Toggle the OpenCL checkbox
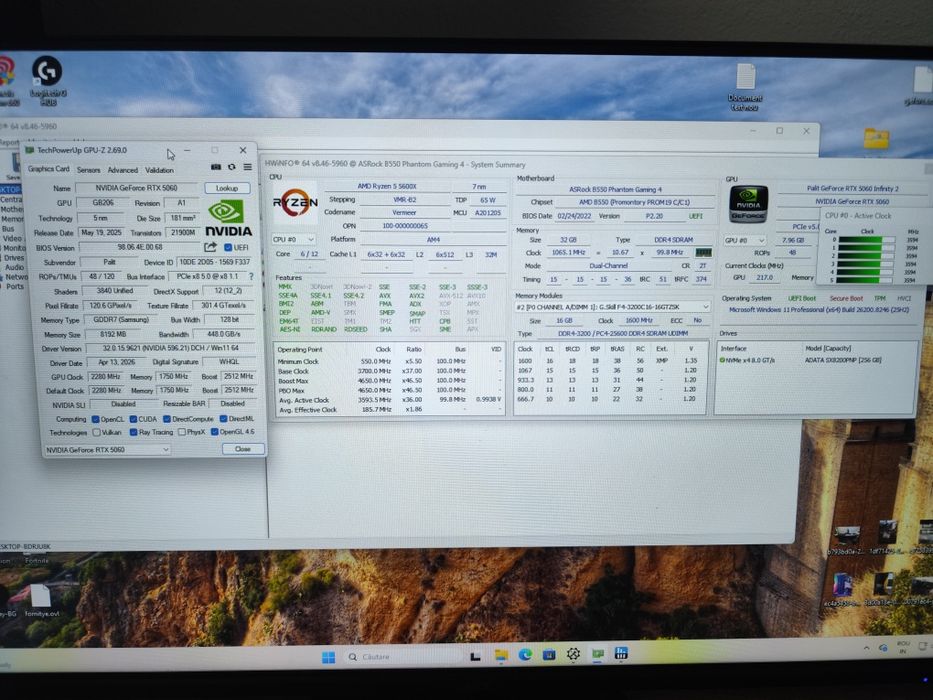The image size is (933, 700). pyautogui.click(x=95, y=419)
